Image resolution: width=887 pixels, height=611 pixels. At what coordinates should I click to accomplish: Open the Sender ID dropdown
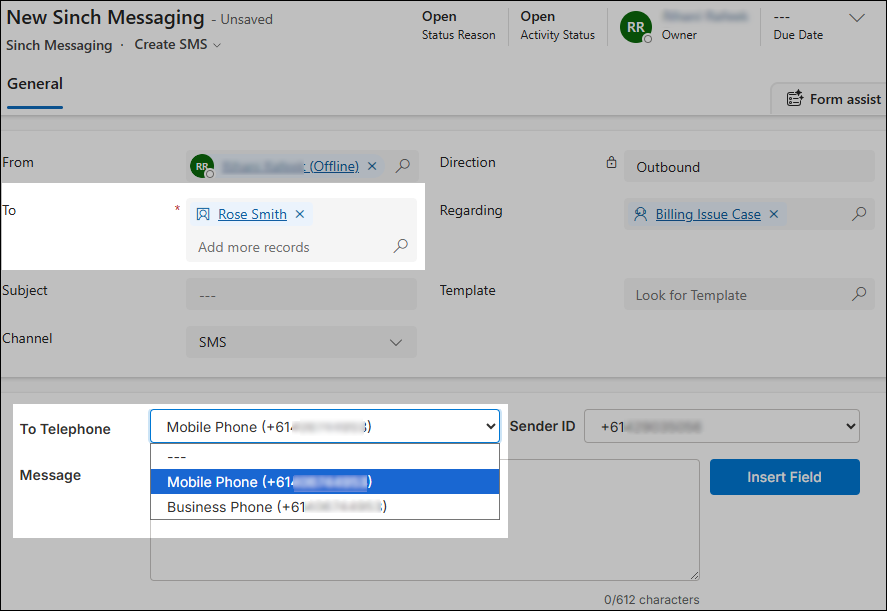pyautogui.click(x=722, y=426)
